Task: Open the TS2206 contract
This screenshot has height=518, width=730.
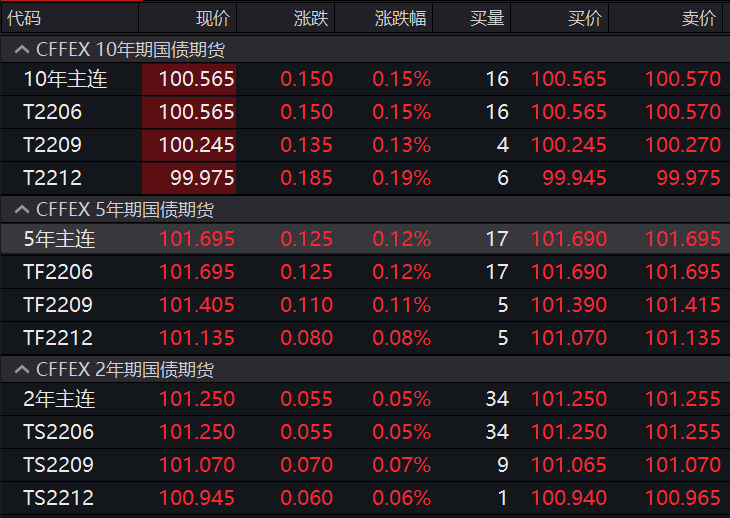Action: tap(57, 432)
